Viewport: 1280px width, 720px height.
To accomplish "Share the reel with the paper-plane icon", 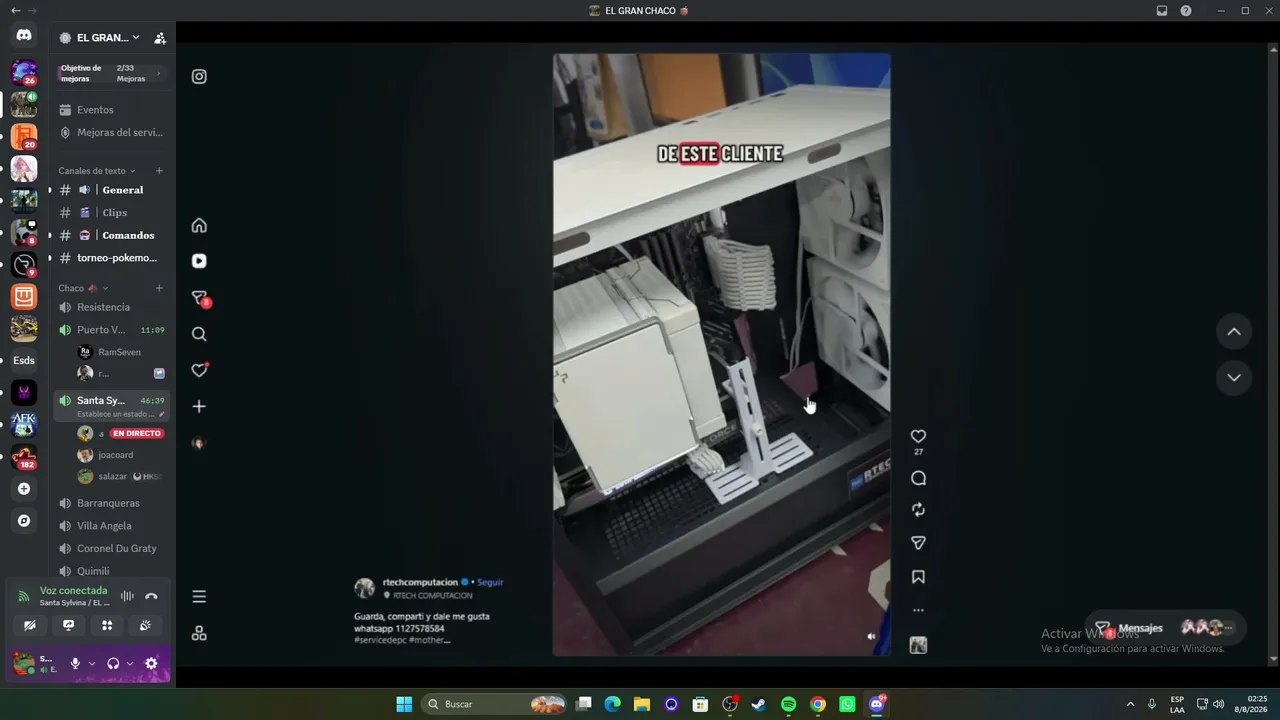I will pos(918,543).
